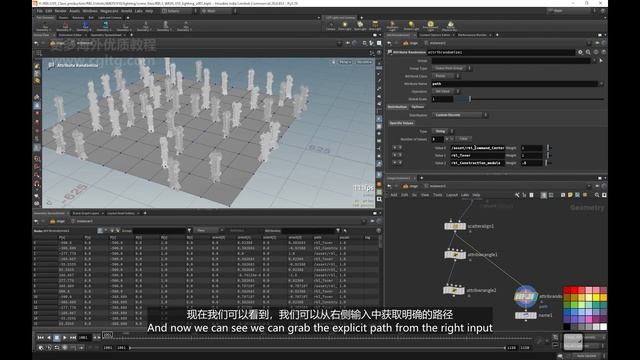640x360 pixels.
Task: Open the parameter pane gear menu icon
Action: point(580,52)
